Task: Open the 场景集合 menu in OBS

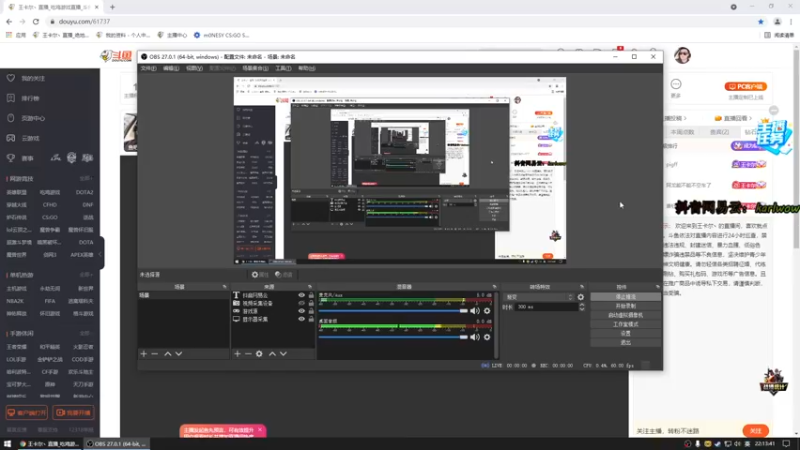Action: [255, 68]
